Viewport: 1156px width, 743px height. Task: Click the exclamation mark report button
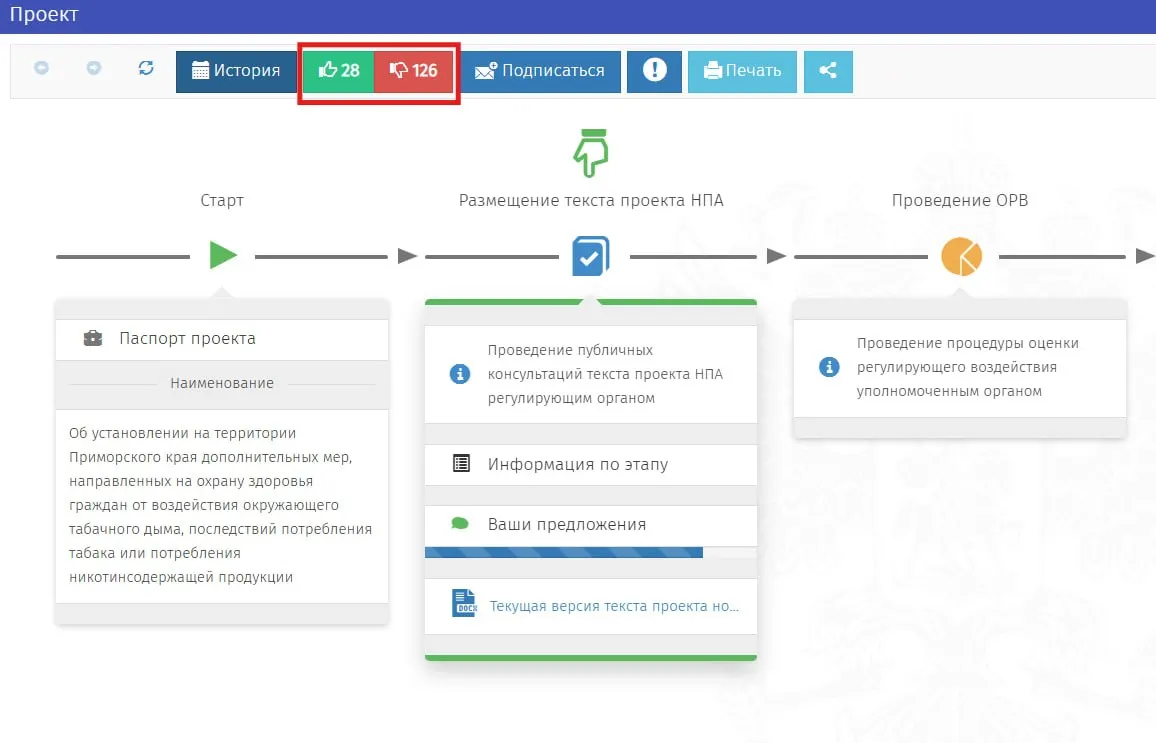coord(654,71)
